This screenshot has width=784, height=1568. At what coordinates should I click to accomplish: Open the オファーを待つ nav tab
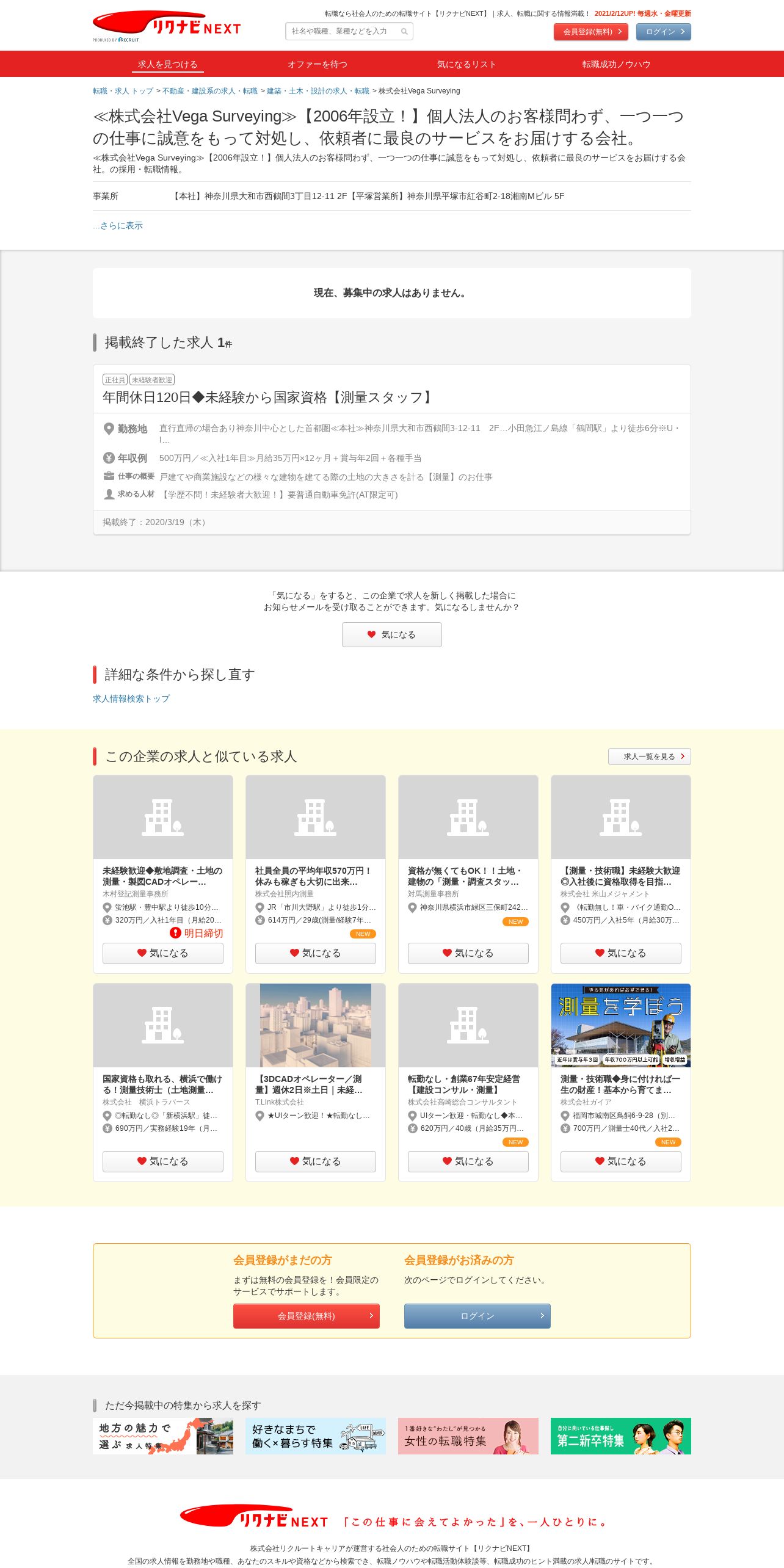pyautogui.click(x=318, y=64)
